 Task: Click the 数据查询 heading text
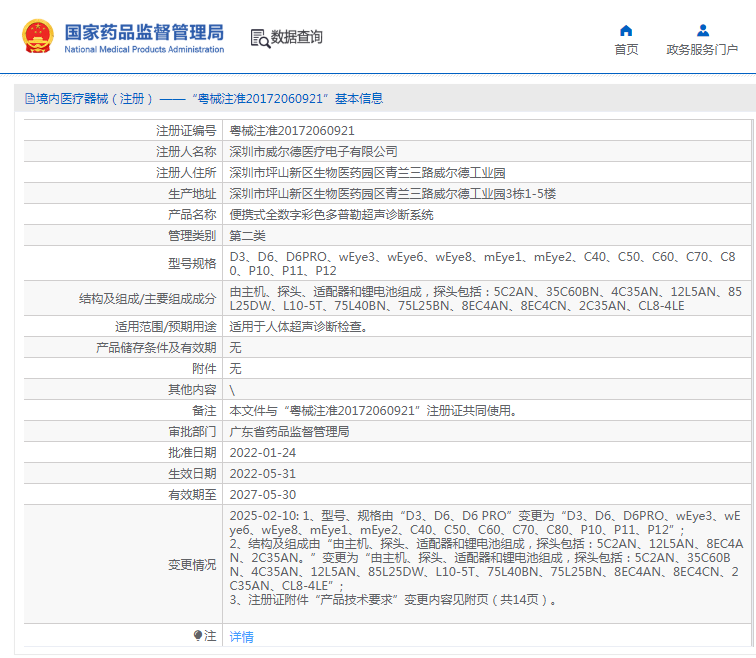(x=297, y=38)
